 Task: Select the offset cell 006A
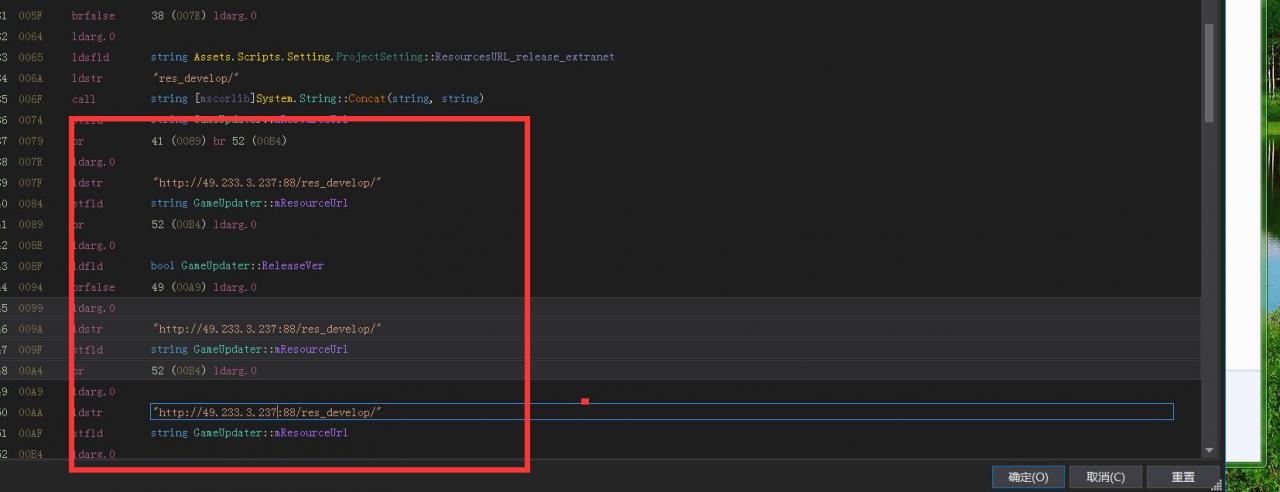[x=31, y=78]
